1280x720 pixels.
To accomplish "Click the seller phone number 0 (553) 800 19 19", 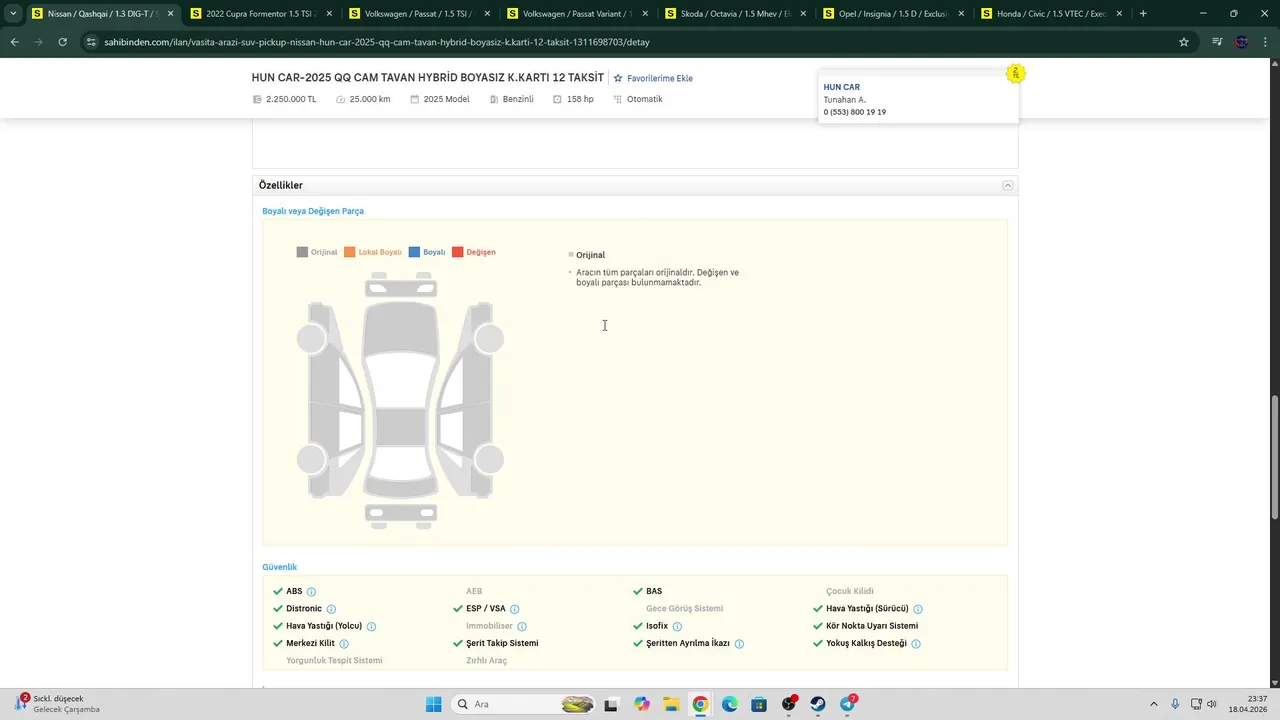I will 854,112.
